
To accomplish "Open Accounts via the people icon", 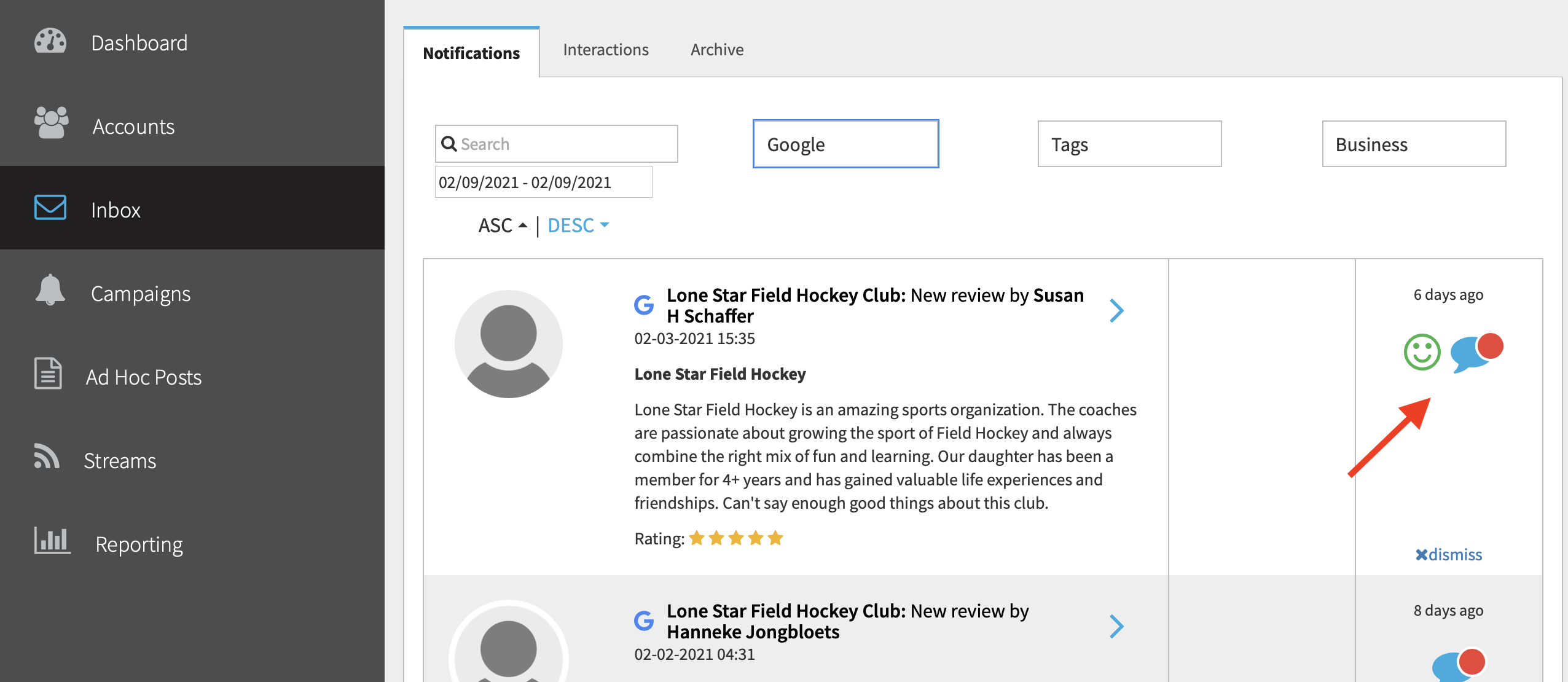I will 51,123.
